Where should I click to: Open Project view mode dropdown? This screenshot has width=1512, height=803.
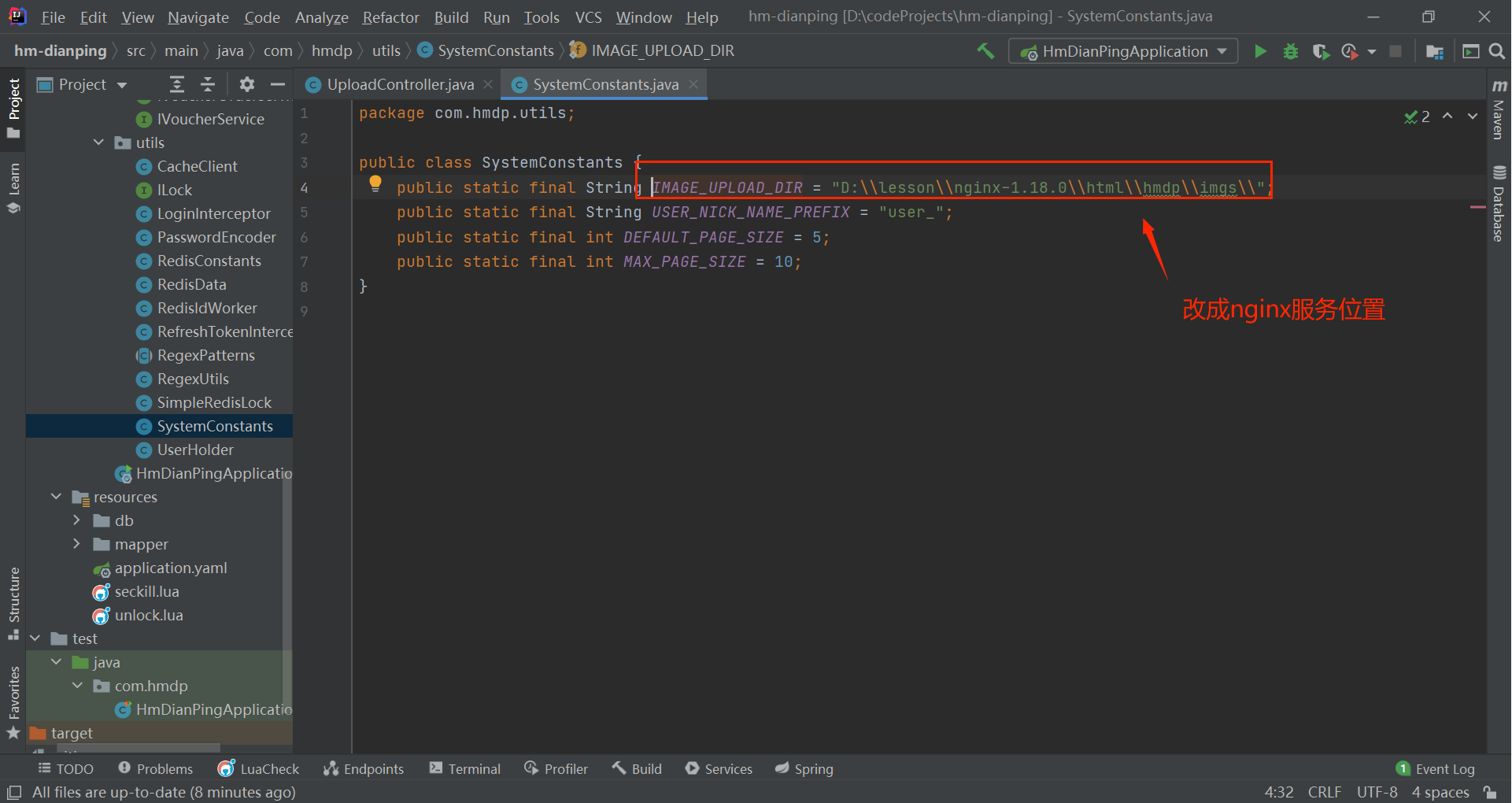pos(122,84)
